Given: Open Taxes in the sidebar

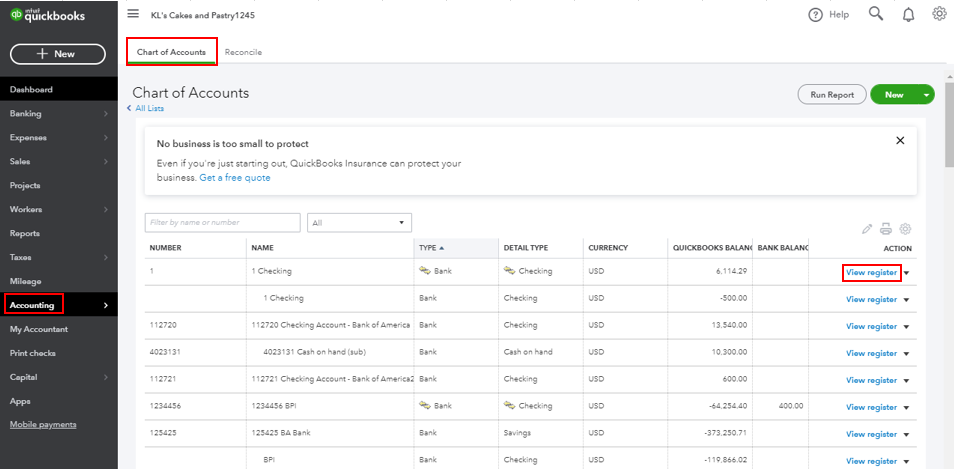Looking at the screenshot, I should pos(58,257).
